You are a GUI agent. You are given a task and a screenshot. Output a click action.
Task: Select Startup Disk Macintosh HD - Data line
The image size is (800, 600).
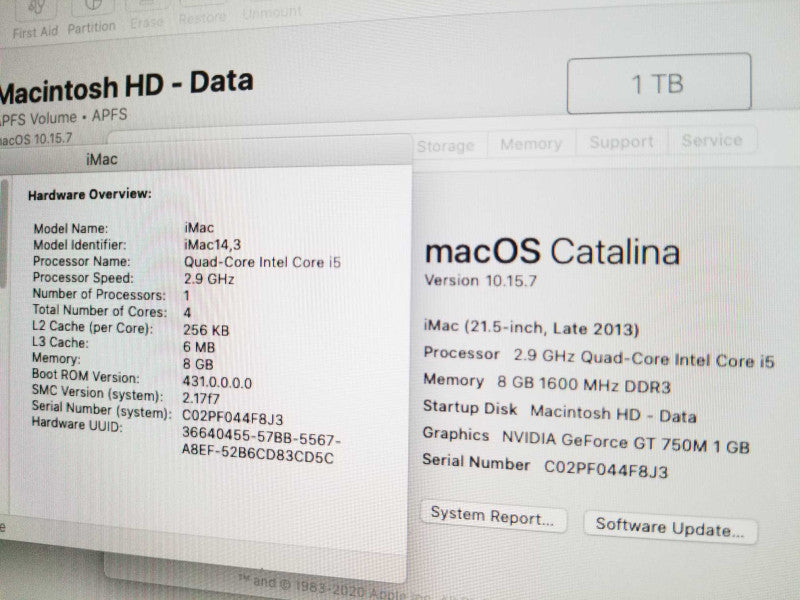tap(560, 412)
